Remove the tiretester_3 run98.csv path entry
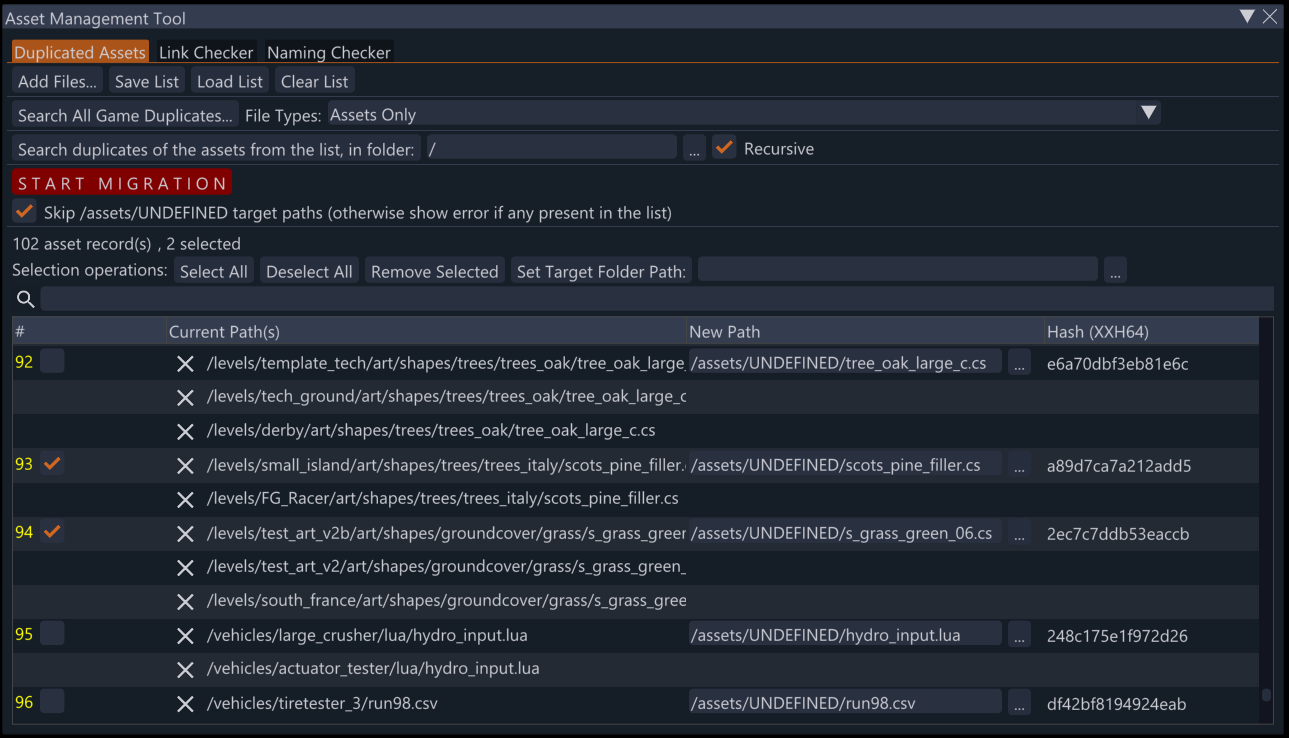Viewport: 1289px width, 738px height. [x=185, y=704]
